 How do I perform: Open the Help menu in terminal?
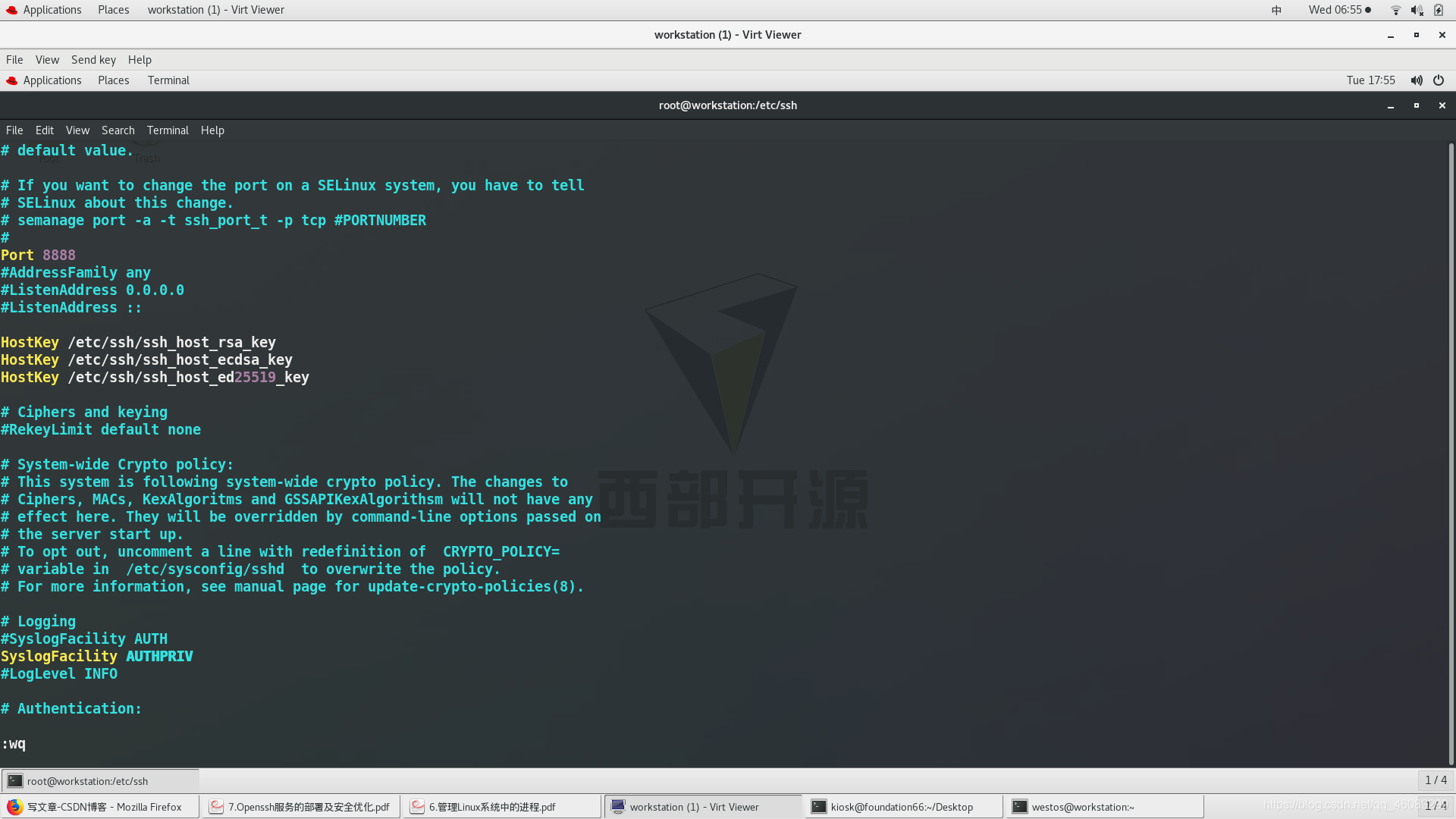tap(211, 130)
